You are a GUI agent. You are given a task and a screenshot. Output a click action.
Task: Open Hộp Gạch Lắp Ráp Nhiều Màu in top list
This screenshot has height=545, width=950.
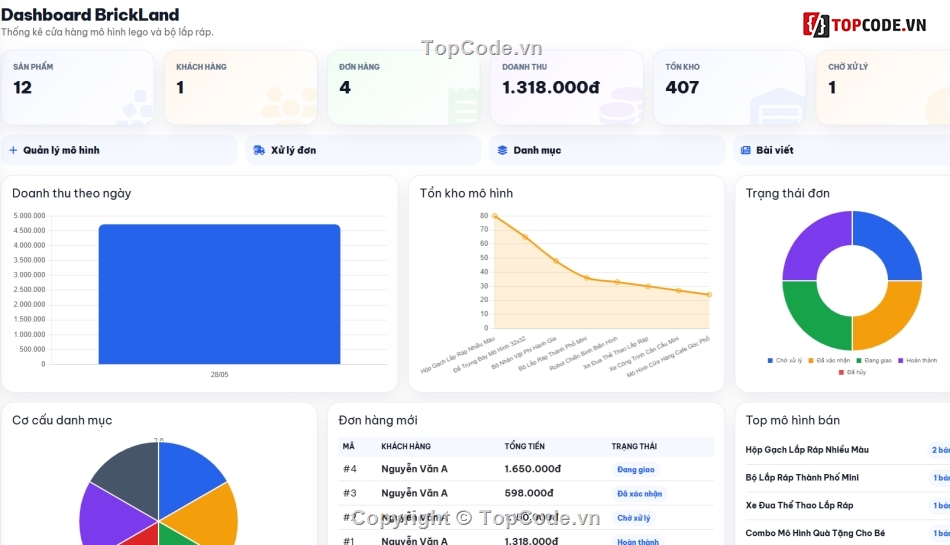[x=807, y=450]
